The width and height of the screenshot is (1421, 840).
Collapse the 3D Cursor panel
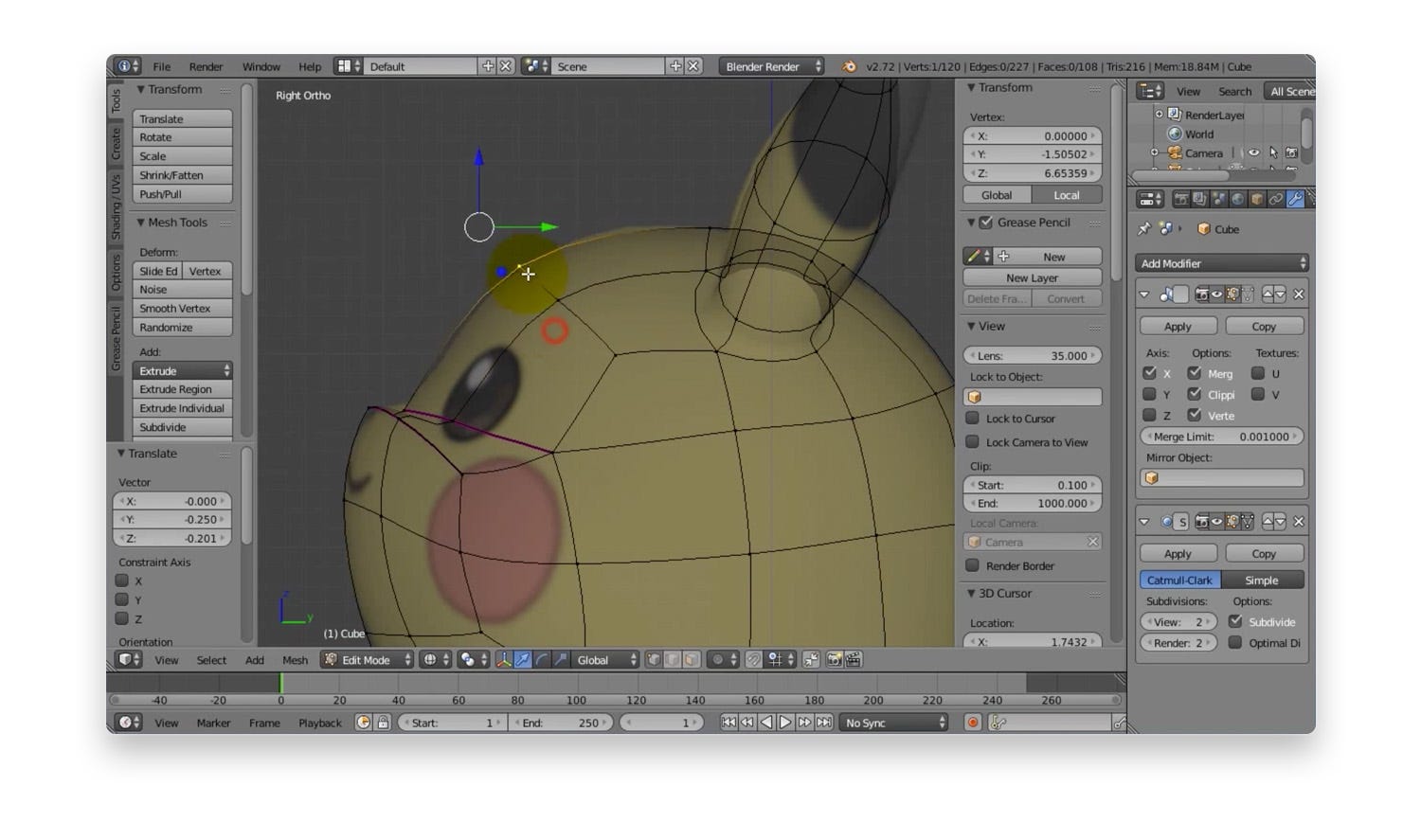971,594
